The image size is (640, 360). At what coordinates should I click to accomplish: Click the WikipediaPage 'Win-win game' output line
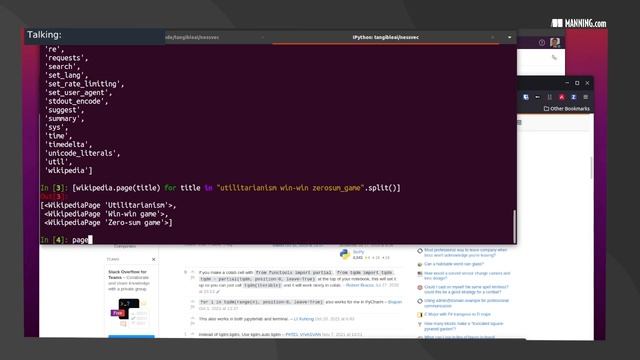coord(106,214)
